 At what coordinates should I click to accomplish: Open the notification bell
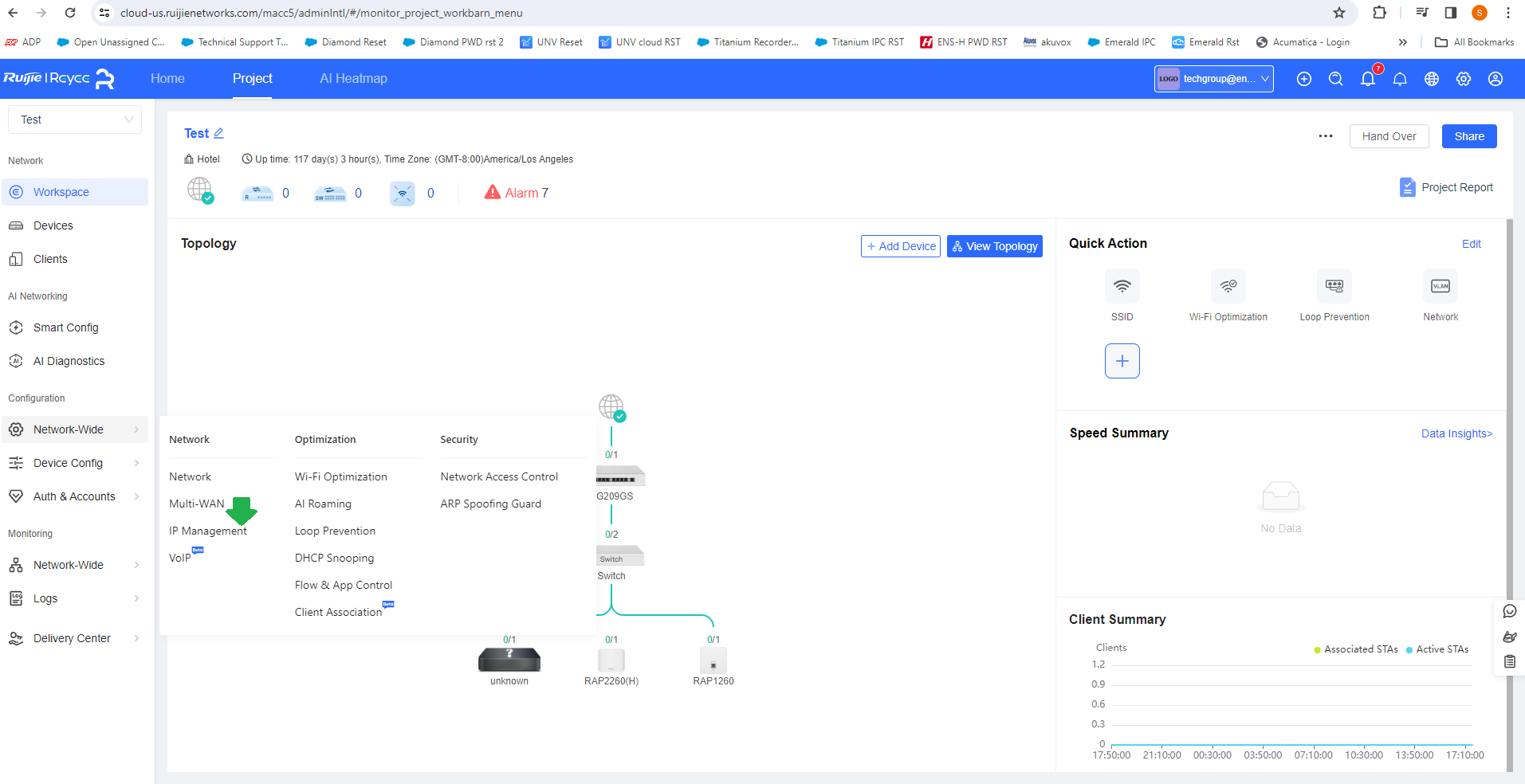(x=1368, y=79)
